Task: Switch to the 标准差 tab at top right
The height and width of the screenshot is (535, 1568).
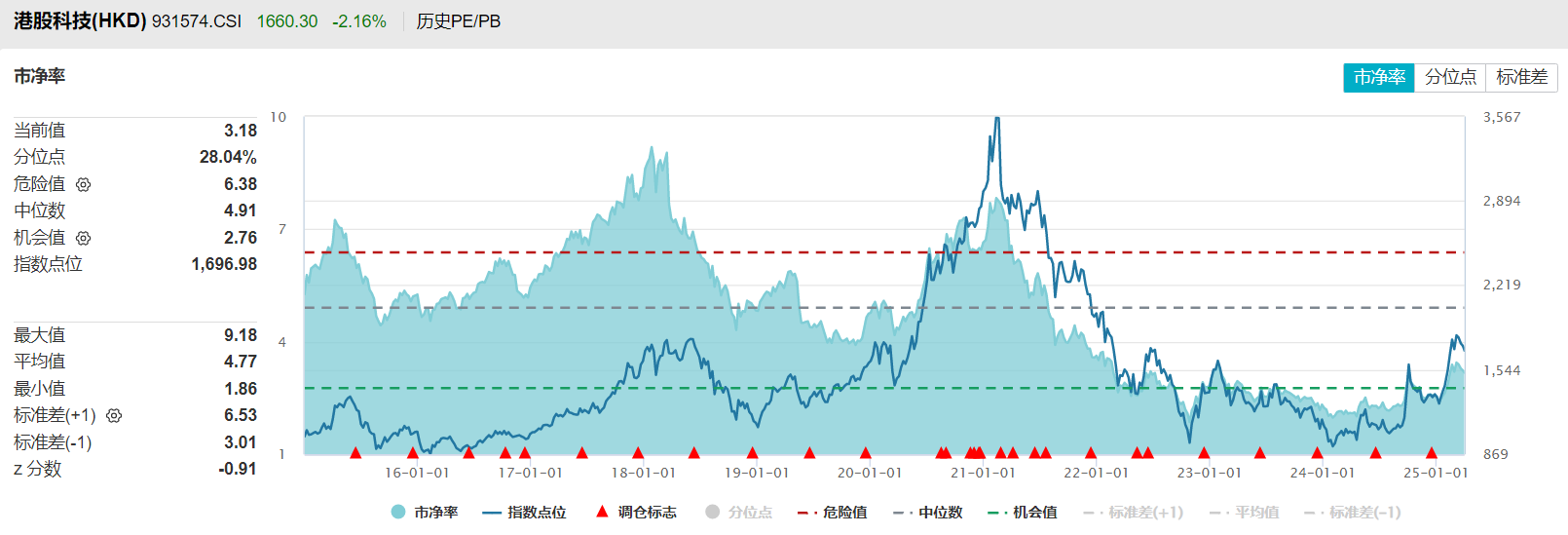Action: 1521,77
